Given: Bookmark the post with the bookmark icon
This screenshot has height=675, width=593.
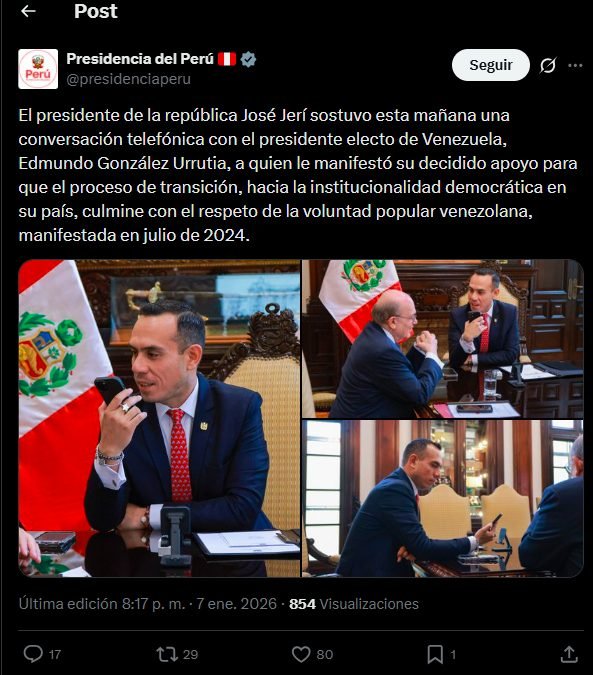Looking at the screenshot, I should [435, 654].
